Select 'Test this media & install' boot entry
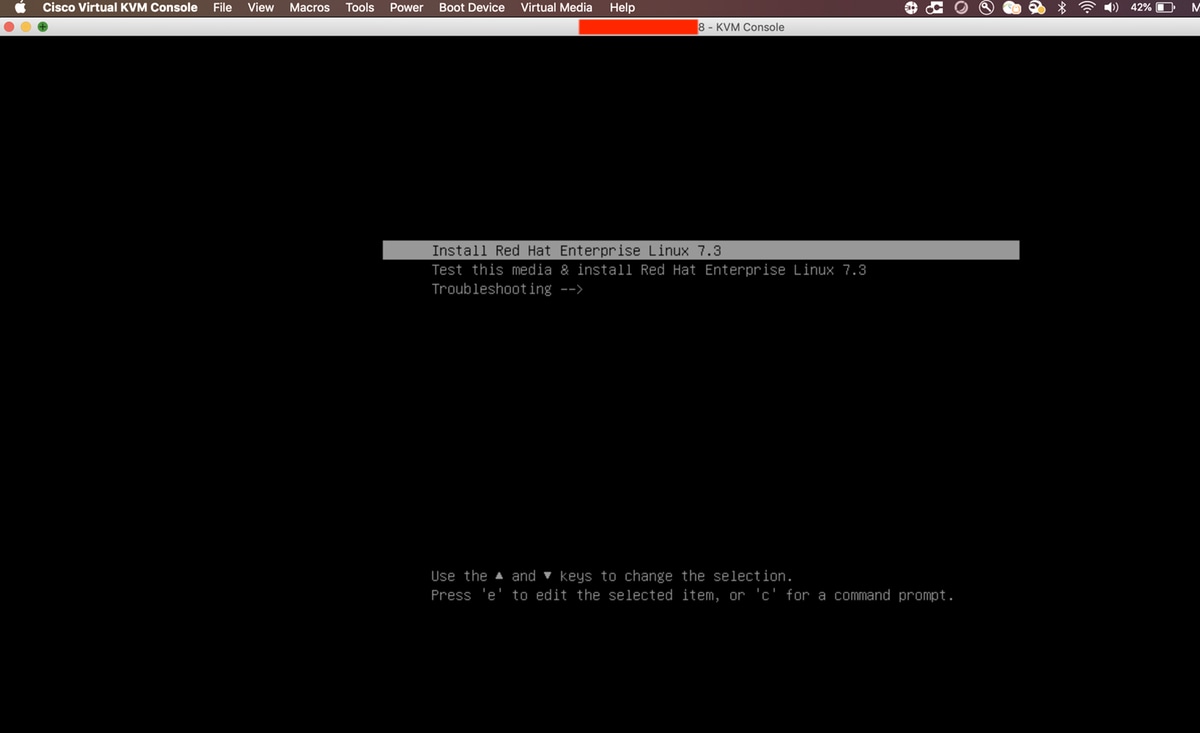 pyautogui.click(x=649, y=270)
